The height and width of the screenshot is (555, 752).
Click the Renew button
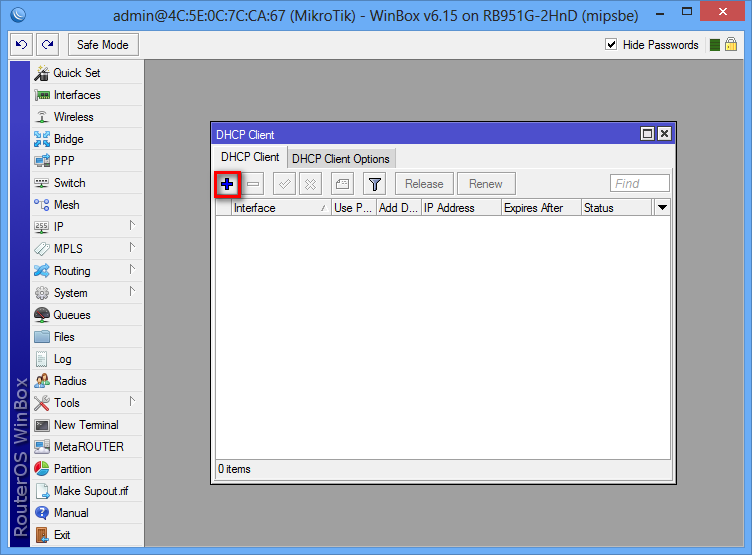tap(486, 184)
